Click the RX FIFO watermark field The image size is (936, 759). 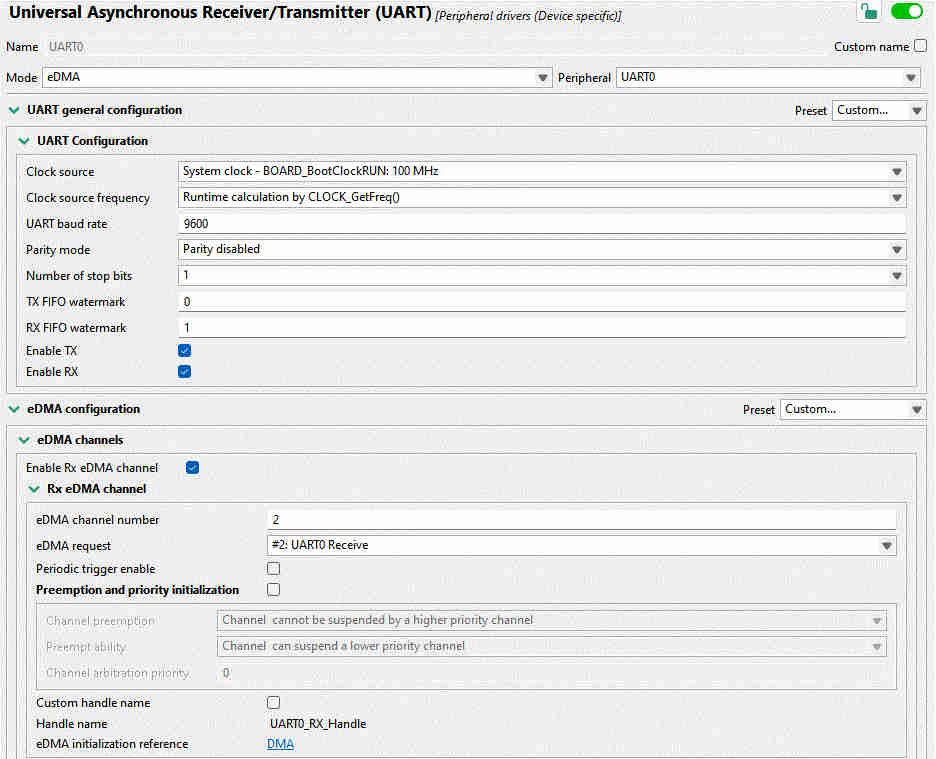[542, 327]
